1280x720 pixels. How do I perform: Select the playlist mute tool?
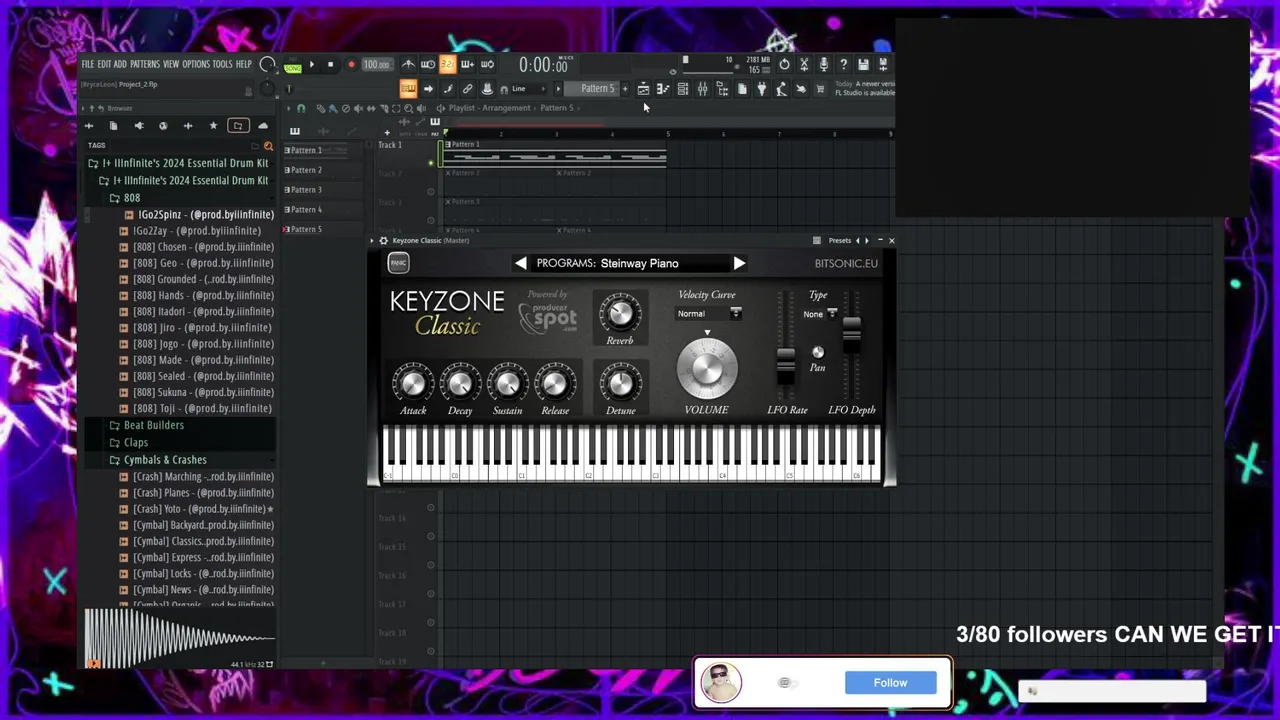point(358,108)
